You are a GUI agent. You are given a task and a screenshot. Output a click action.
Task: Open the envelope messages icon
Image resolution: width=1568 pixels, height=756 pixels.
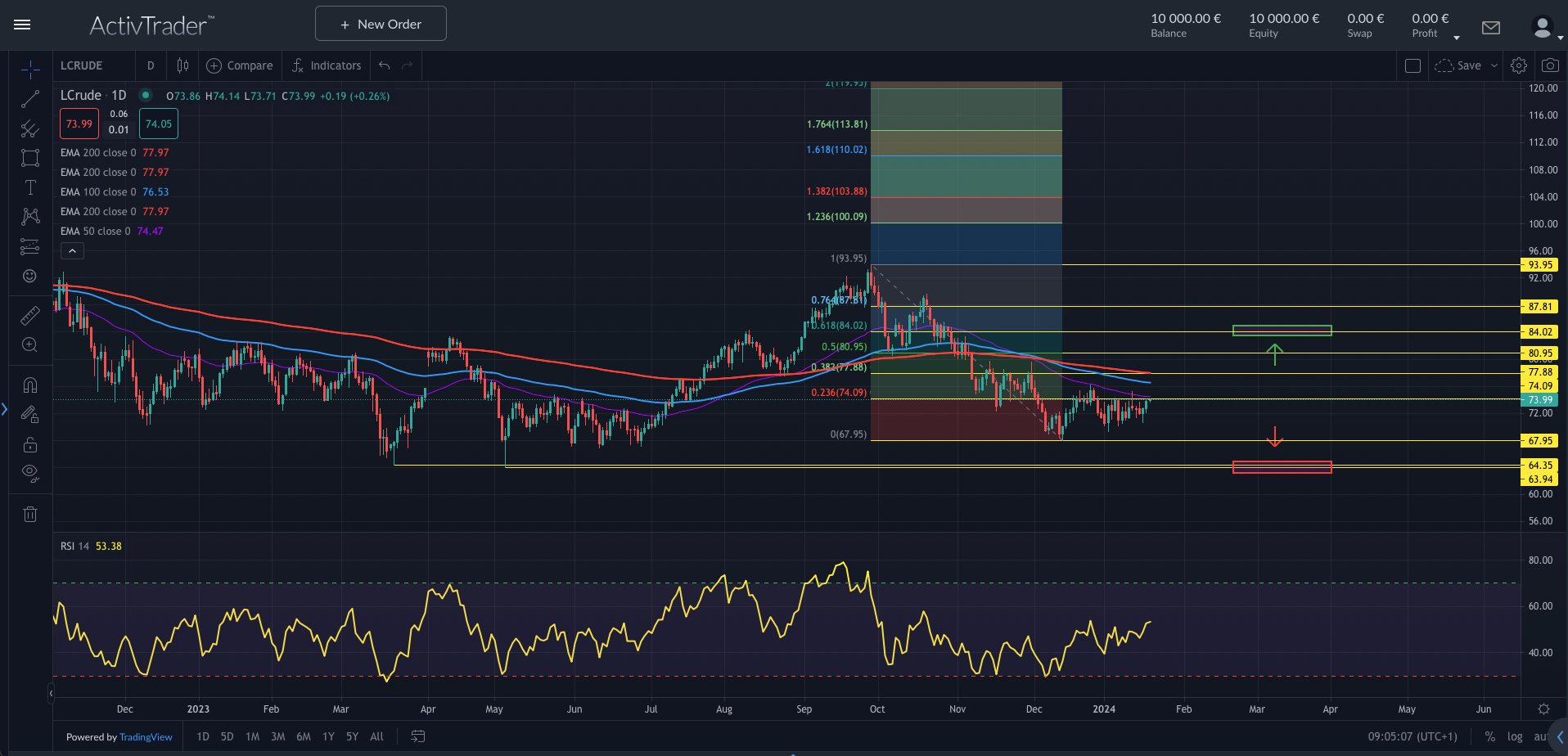(x=1490, y=28)
